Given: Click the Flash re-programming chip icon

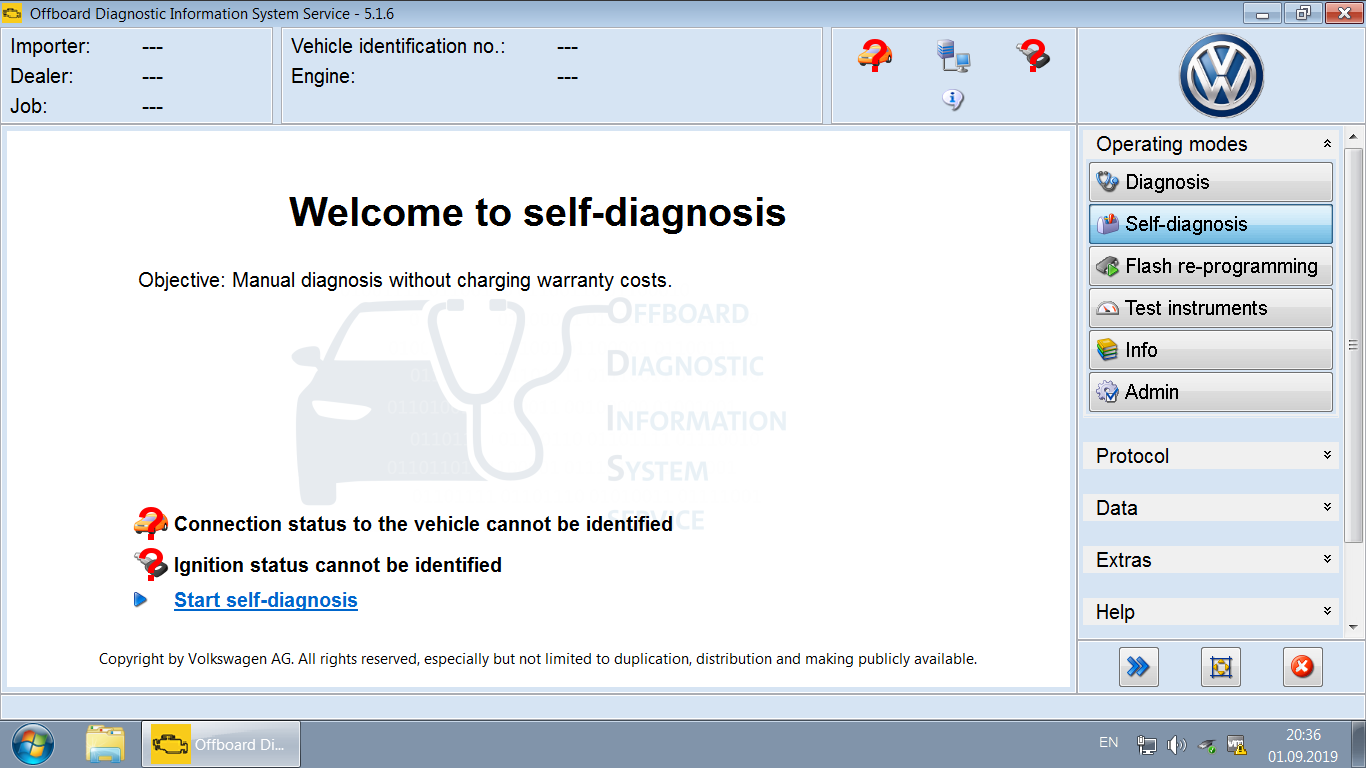Looking at the screenshot, I should coord(1107,266).
